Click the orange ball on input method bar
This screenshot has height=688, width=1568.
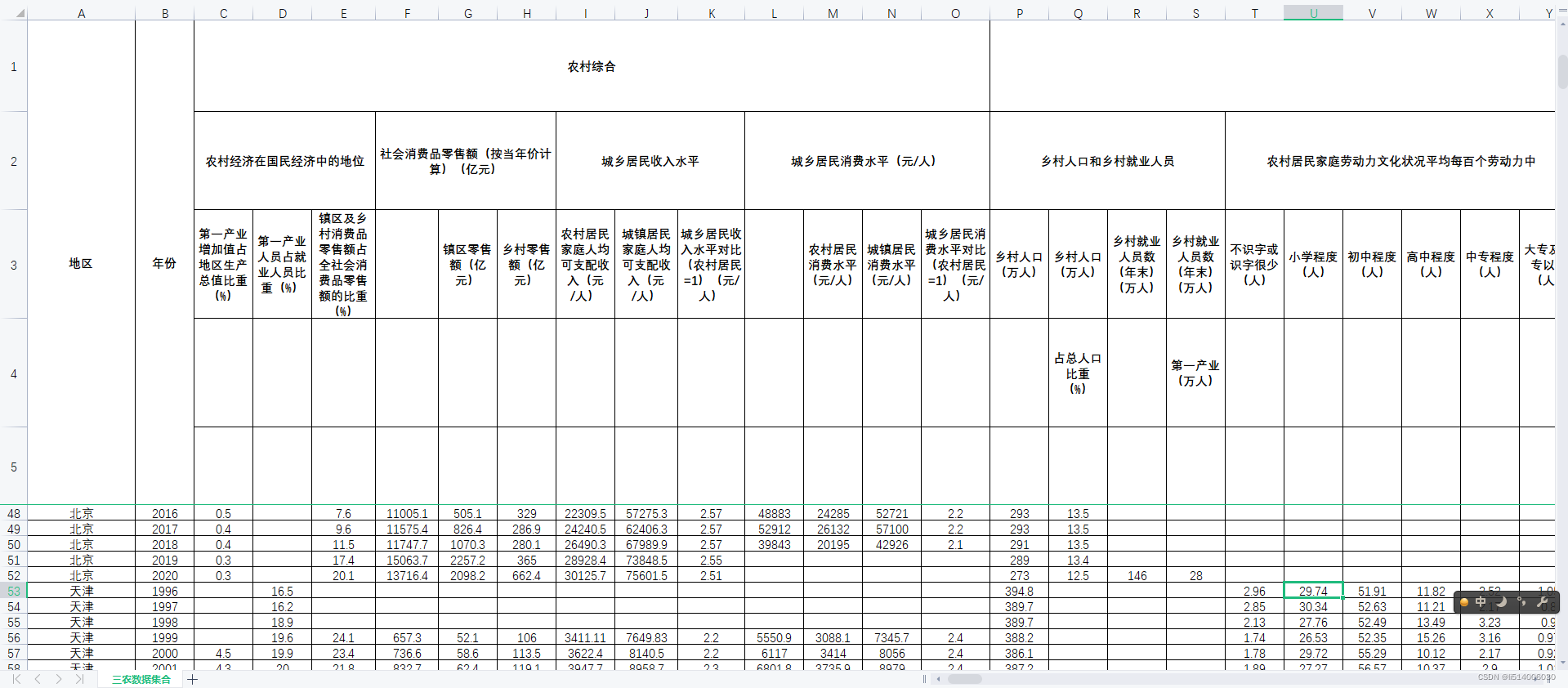click(x=1464, y=602)
